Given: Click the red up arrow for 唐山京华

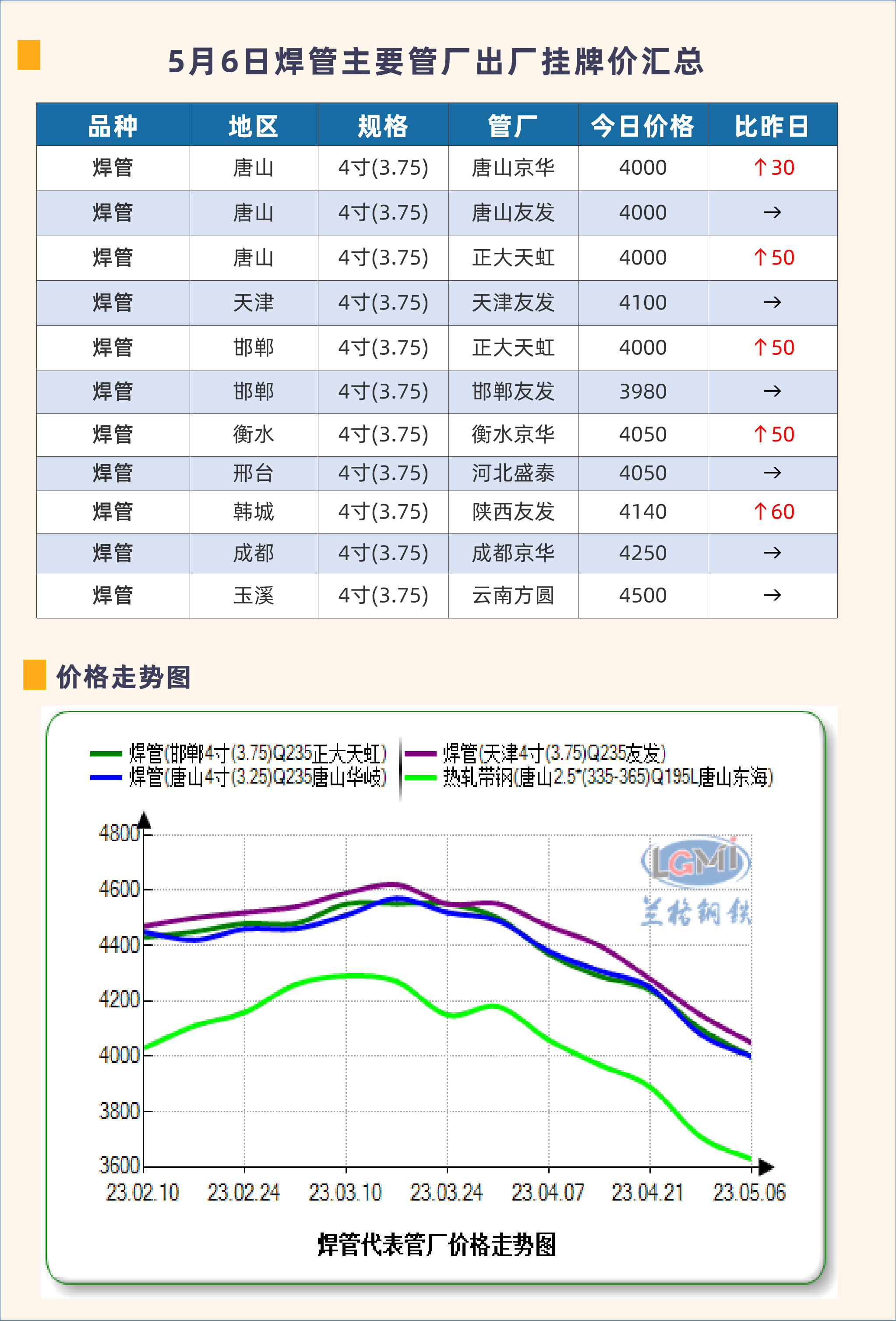Looking at the screenshot, I should (760, 168).
